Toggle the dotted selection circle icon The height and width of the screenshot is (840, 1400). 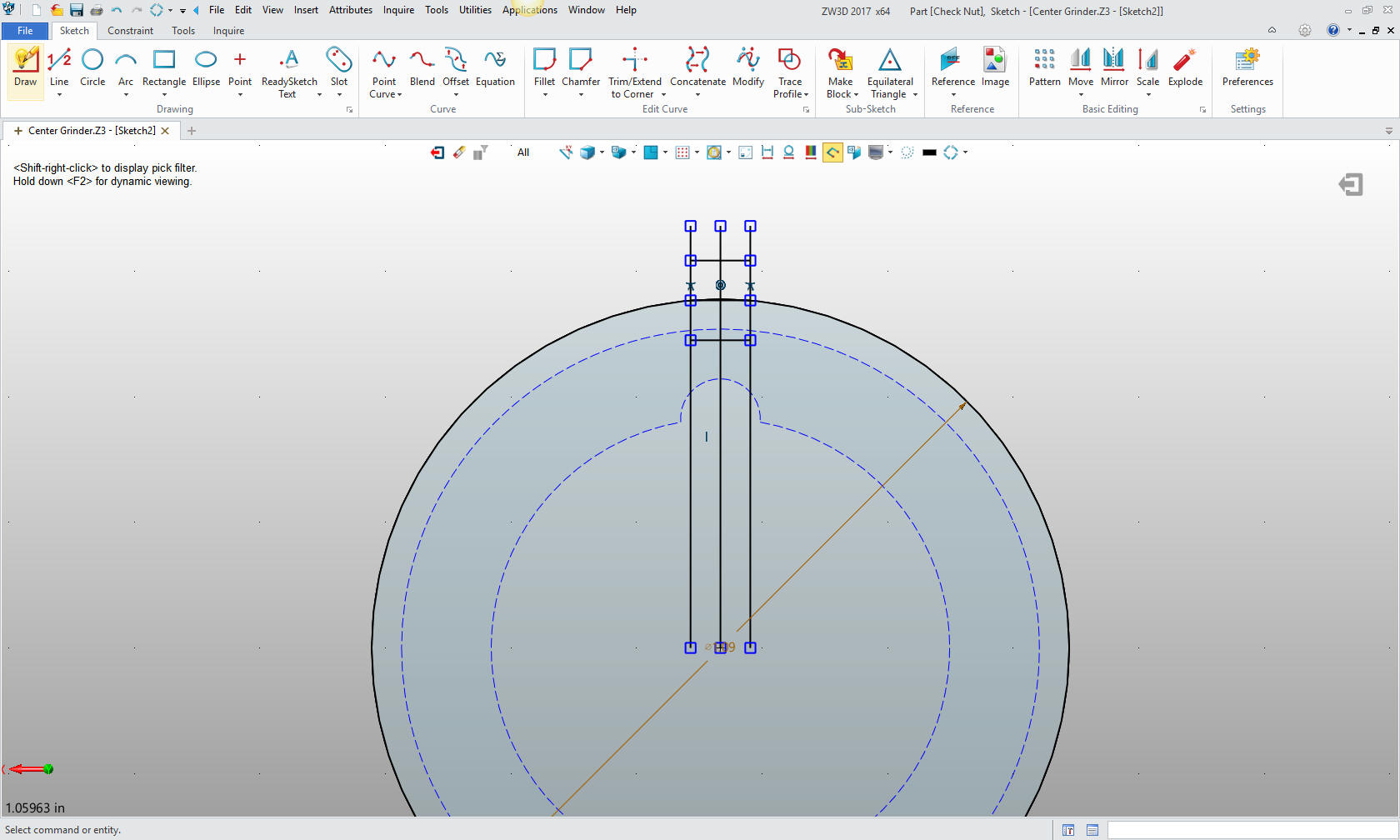[x=907, y=152]
